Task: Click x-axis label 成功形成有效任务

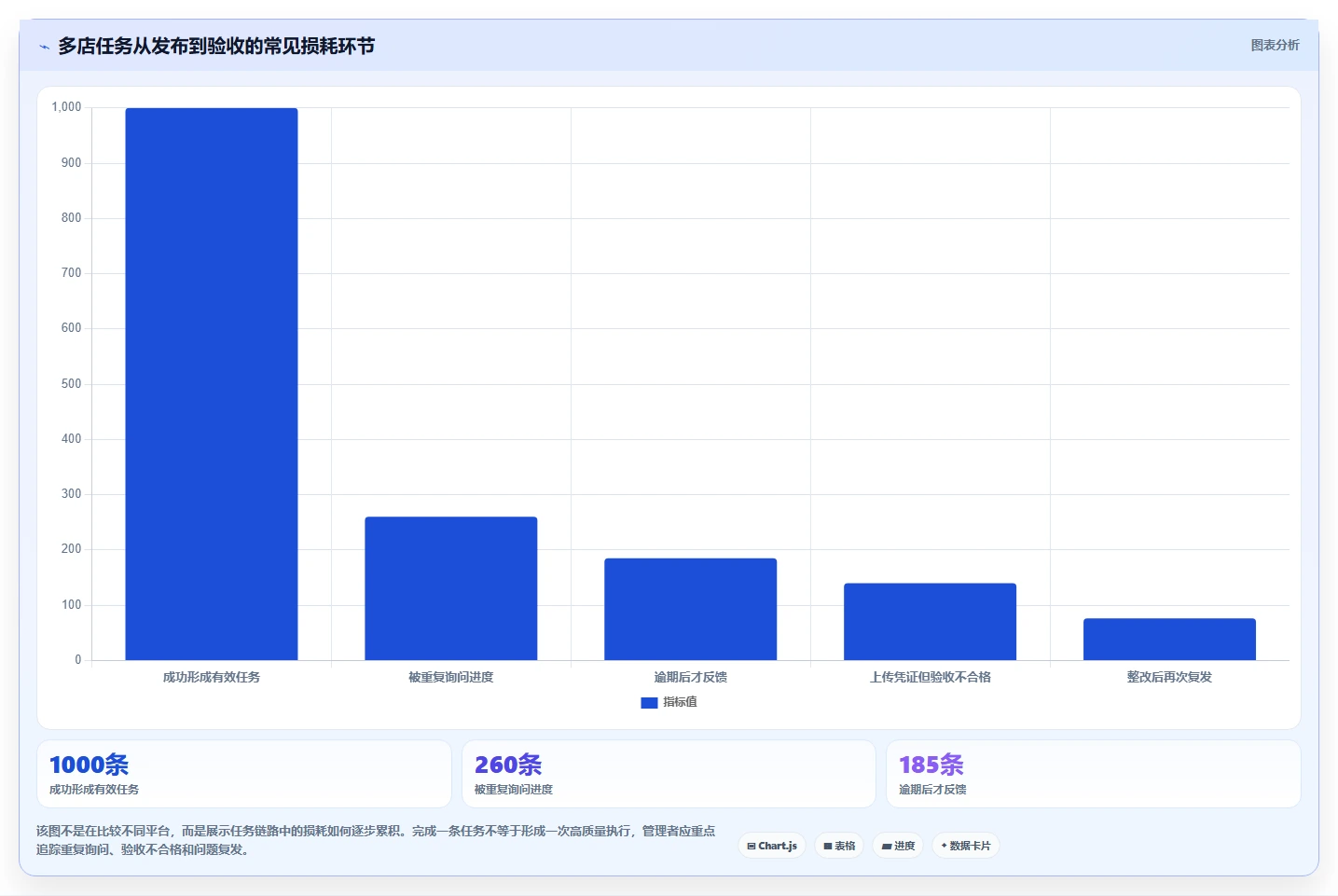Action: pos(212,677)
